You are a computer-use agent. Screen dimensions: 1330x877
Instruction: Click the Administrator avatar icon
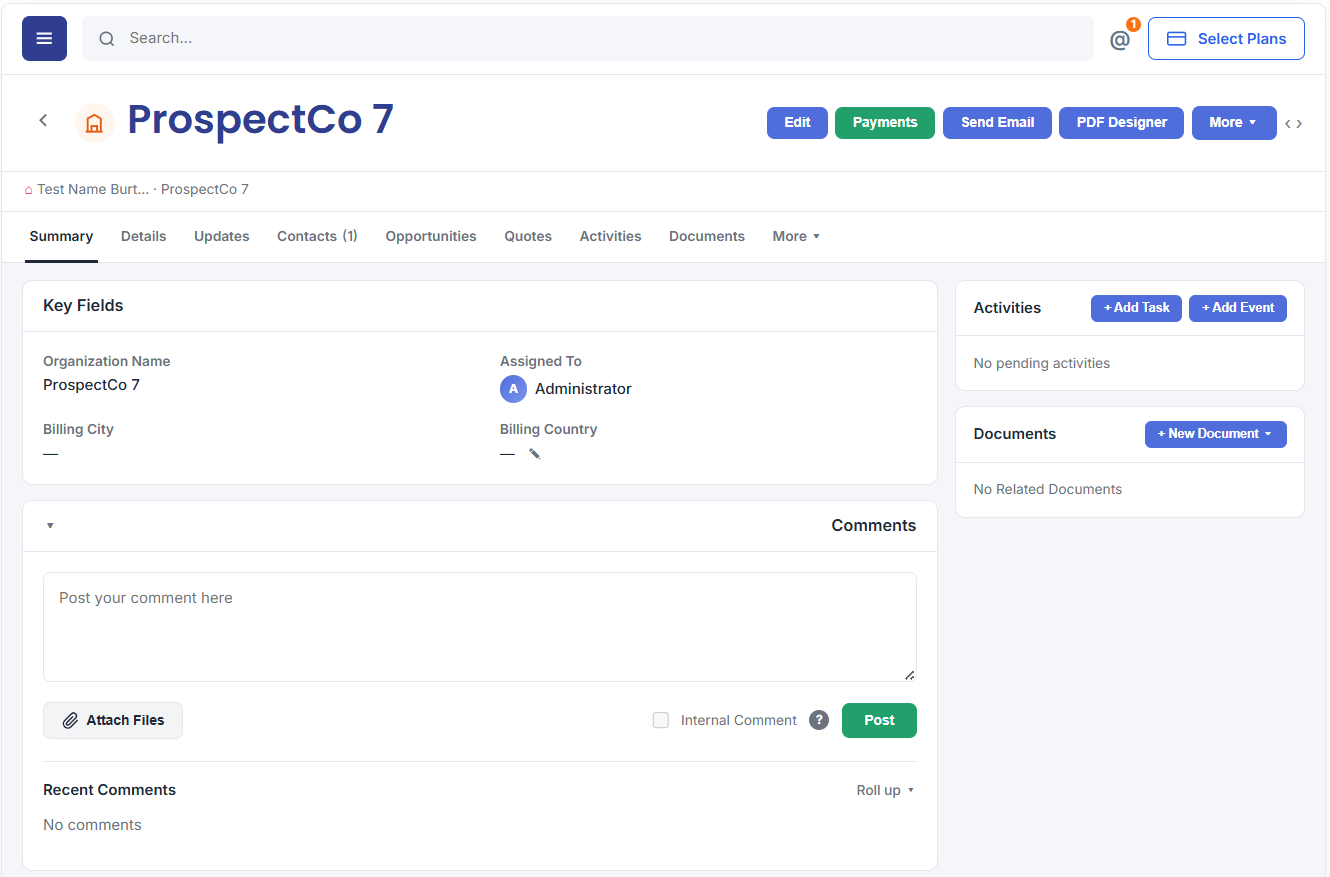pos(513,389)
